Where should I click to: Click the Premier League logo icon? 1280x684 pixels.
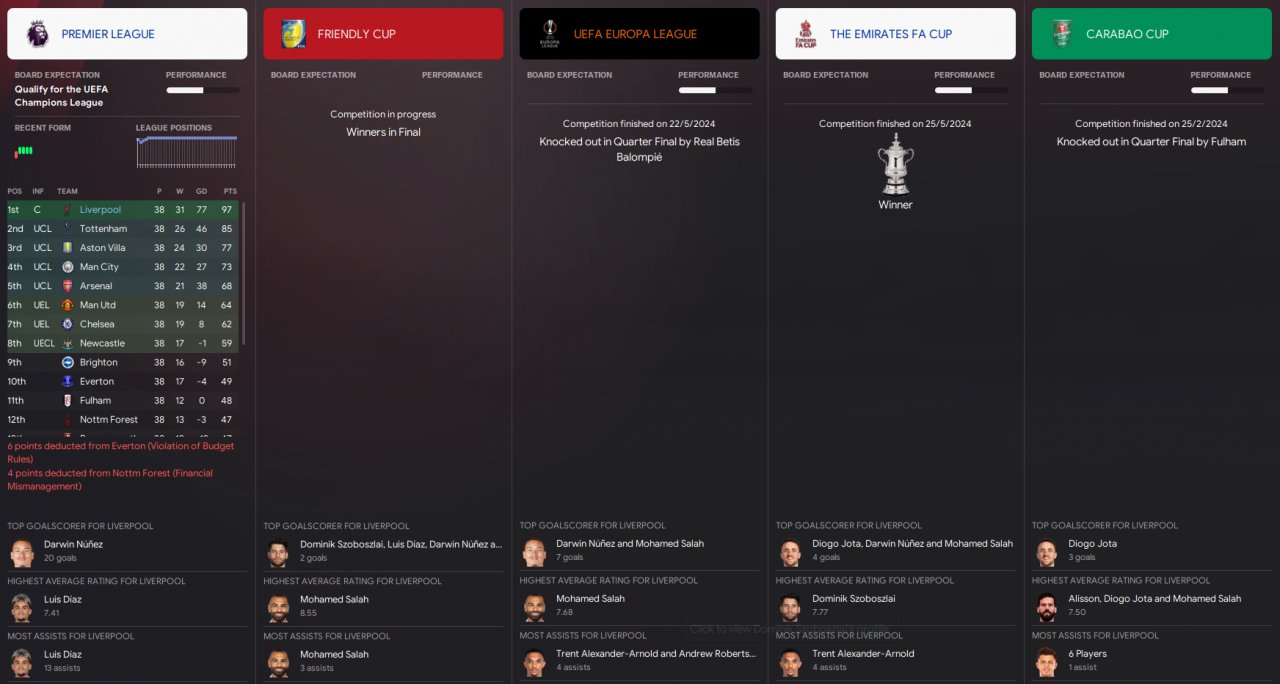tap(37, 33)
